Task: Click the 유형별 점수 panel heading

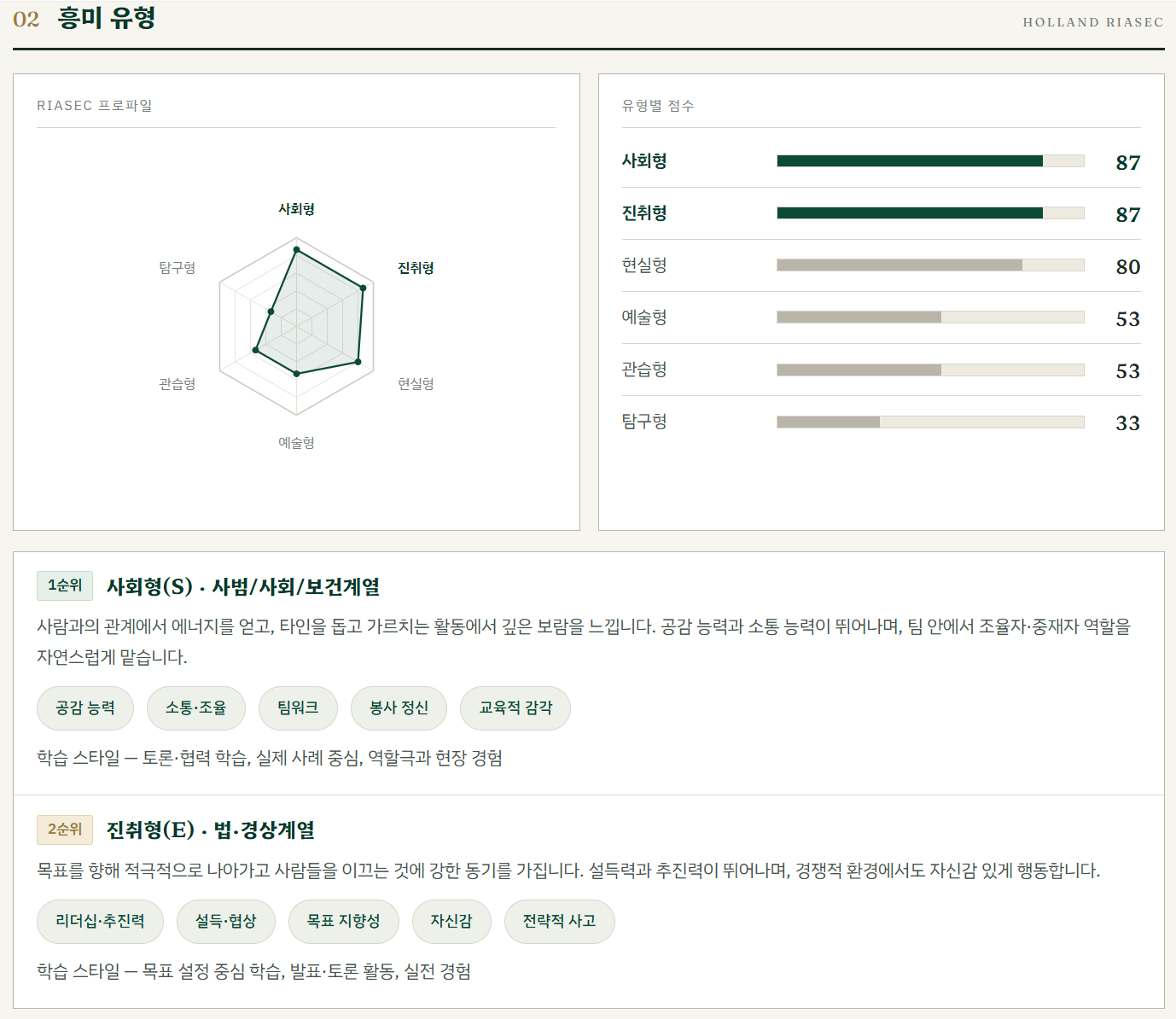Action: pyautogui.click(x=658, y=106)
